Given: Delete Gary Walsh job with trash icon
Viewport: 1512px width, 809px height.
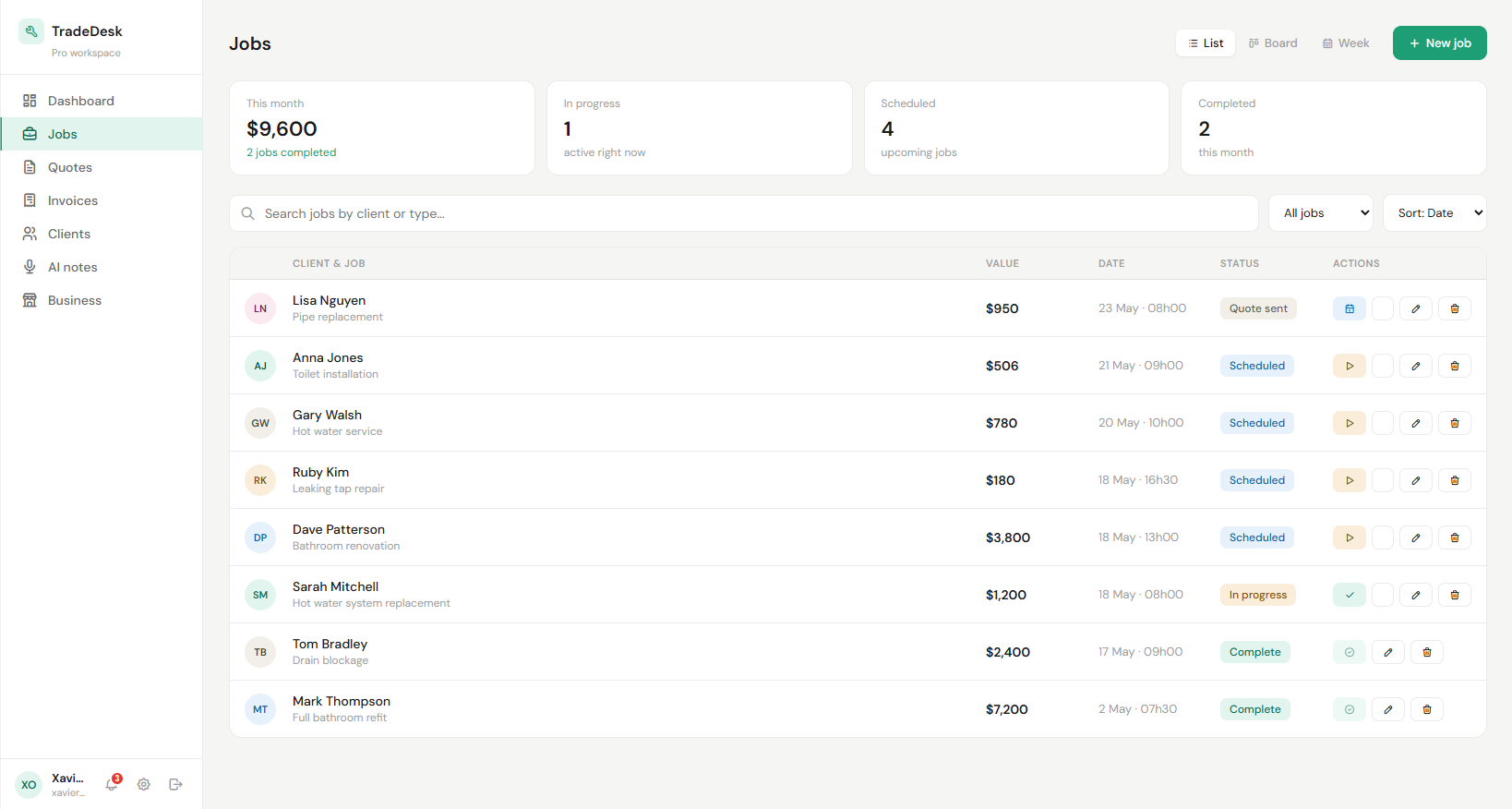Looking at the screenshot, I should [x=1454, y=423].
